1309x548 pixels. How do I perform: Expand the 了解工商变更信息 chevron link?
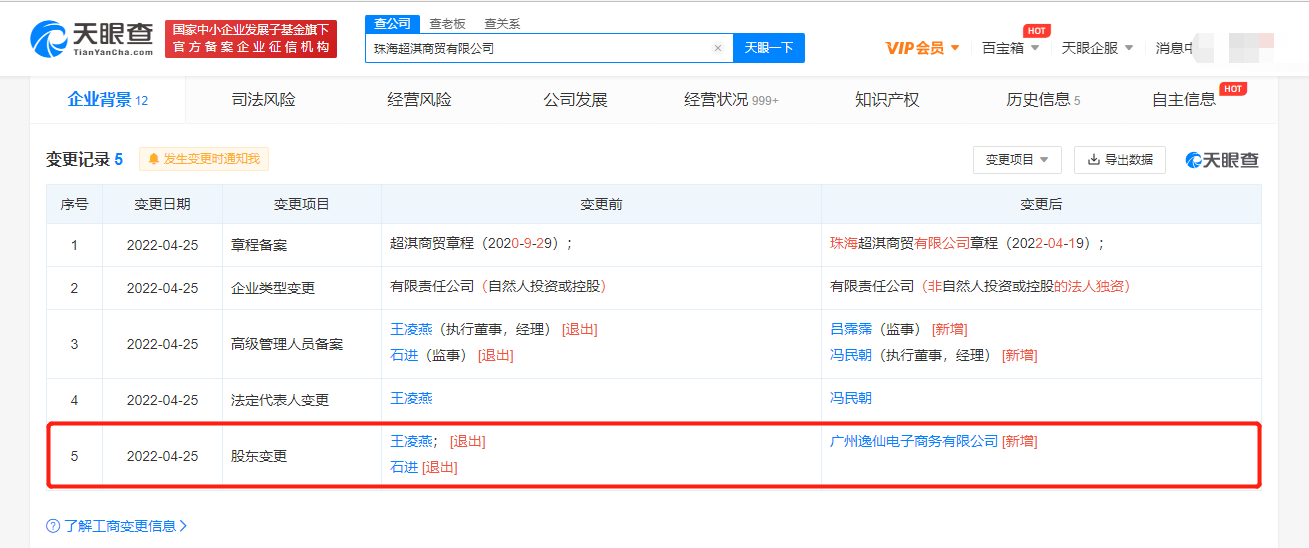183,526
